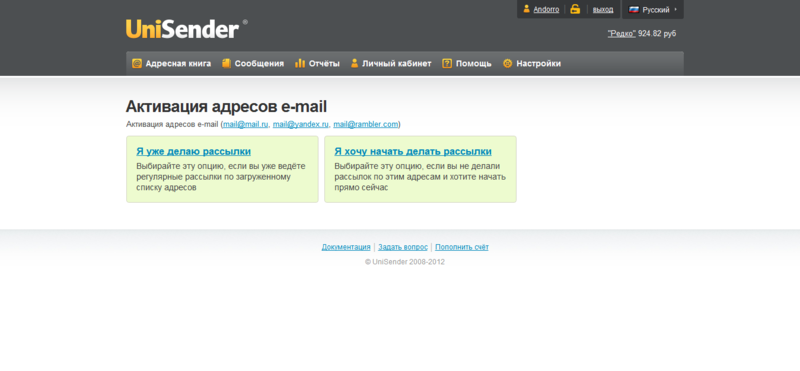Open the Задать вопрос footer link
The width and height of the screenshot is (800, 371).
(x=403, y=247)
